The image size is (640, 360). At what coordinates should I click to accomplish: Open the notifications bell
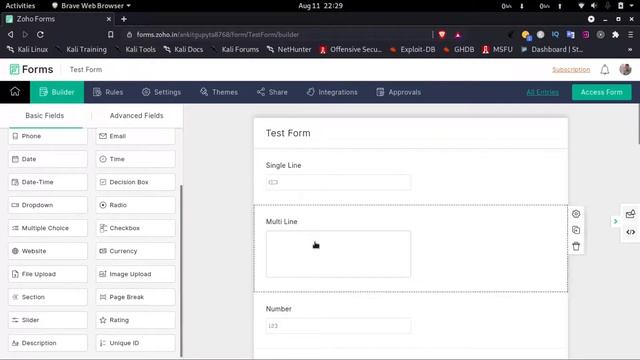point(604,70)
